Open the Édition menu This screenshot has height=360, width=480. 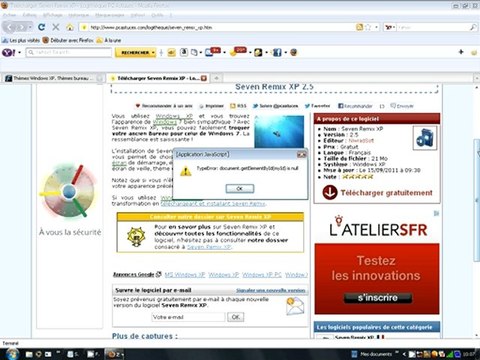30,15
